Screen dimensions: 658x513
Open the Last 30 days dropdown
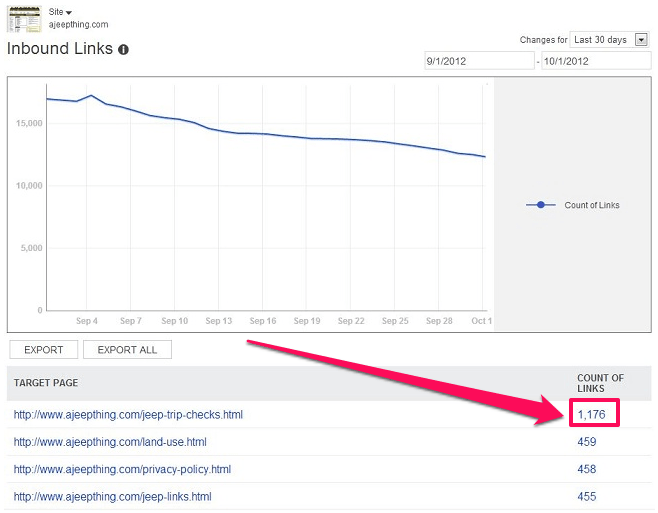coord(610,40)
